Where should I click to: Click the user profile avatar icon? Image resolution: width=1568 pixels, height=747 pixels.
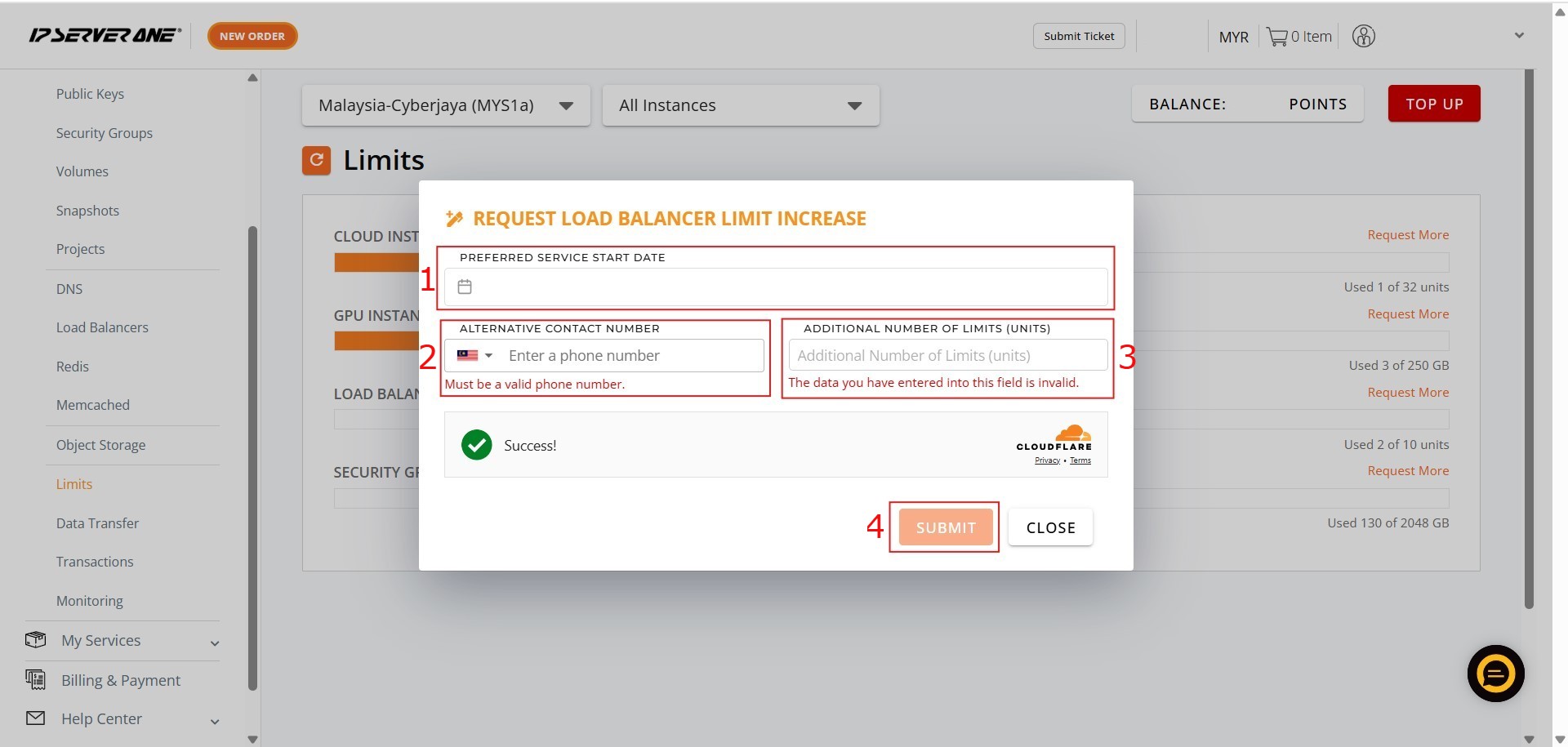tap(1363, 36)
